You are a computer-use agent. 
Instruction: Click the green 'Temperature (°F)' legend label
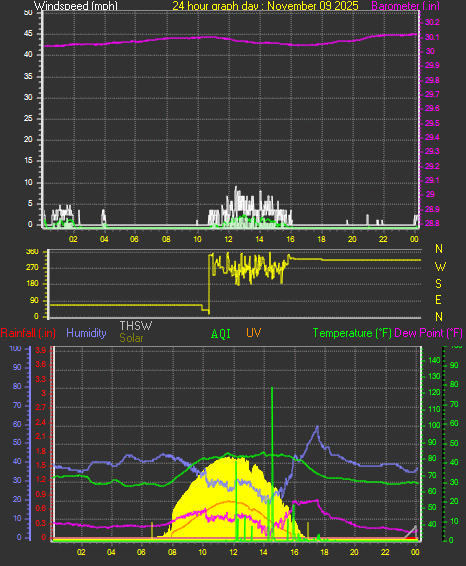pos(352,333)
